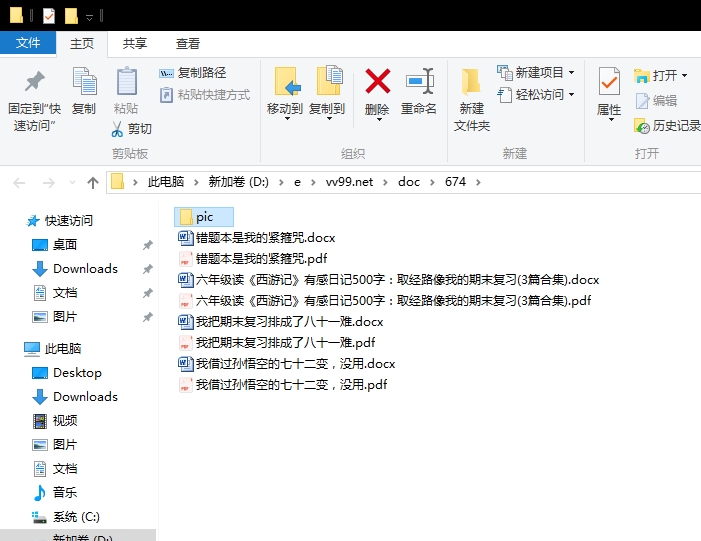Screen dimensions: 701x541
Task: Switch to the 共享 ribbon tab
Action: 135,44
